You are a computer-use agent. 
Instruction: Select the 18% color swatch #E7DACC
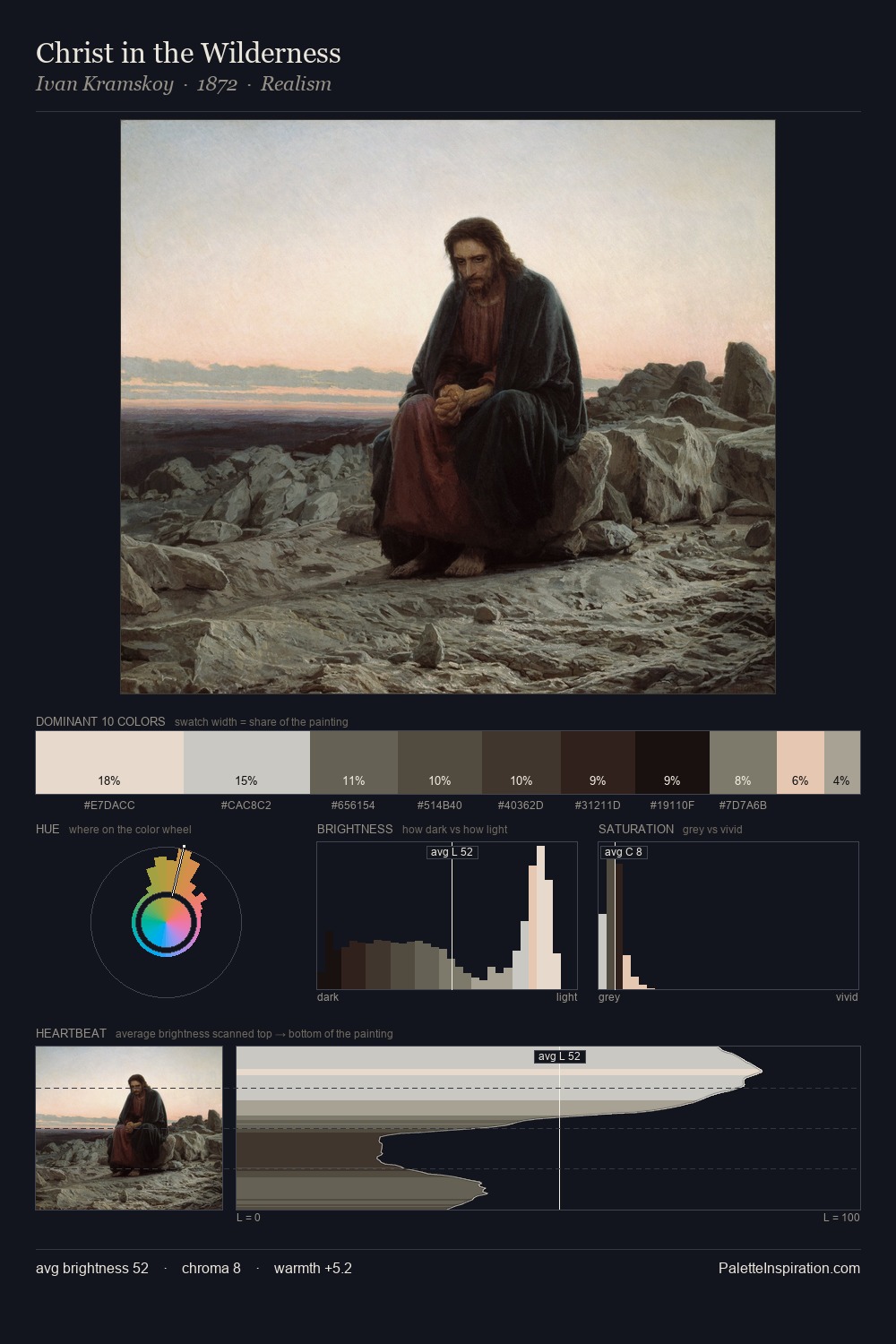[x=109, y=762]
